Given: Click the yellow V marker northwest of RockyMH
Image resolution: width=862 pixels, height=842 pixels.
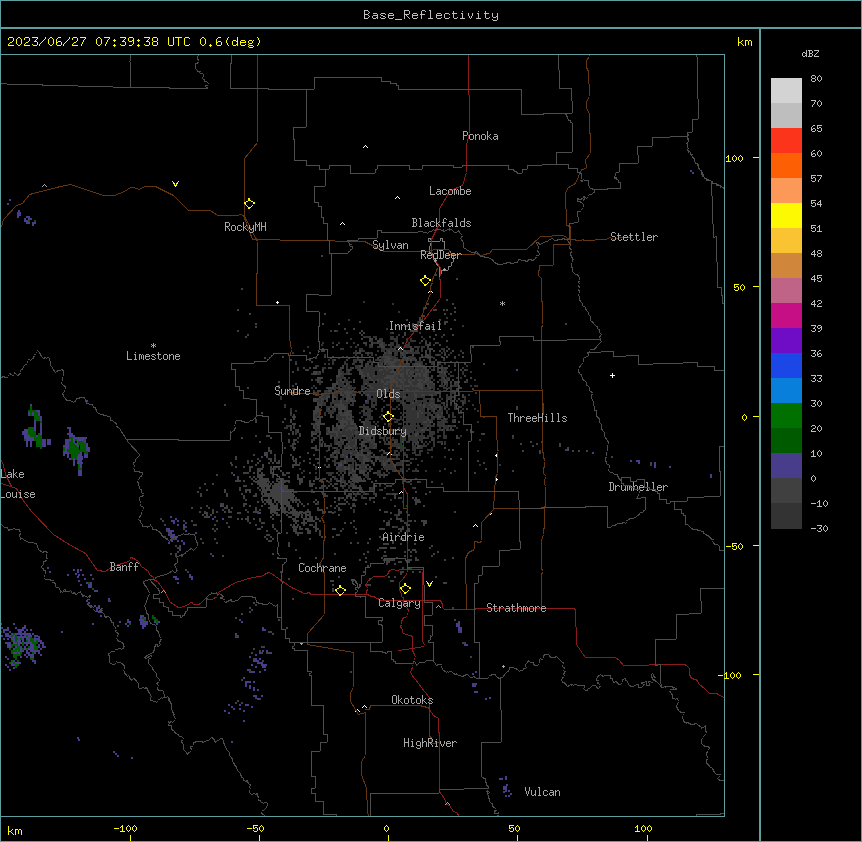Looking at the screenshot, I should (x=175, y=184).
